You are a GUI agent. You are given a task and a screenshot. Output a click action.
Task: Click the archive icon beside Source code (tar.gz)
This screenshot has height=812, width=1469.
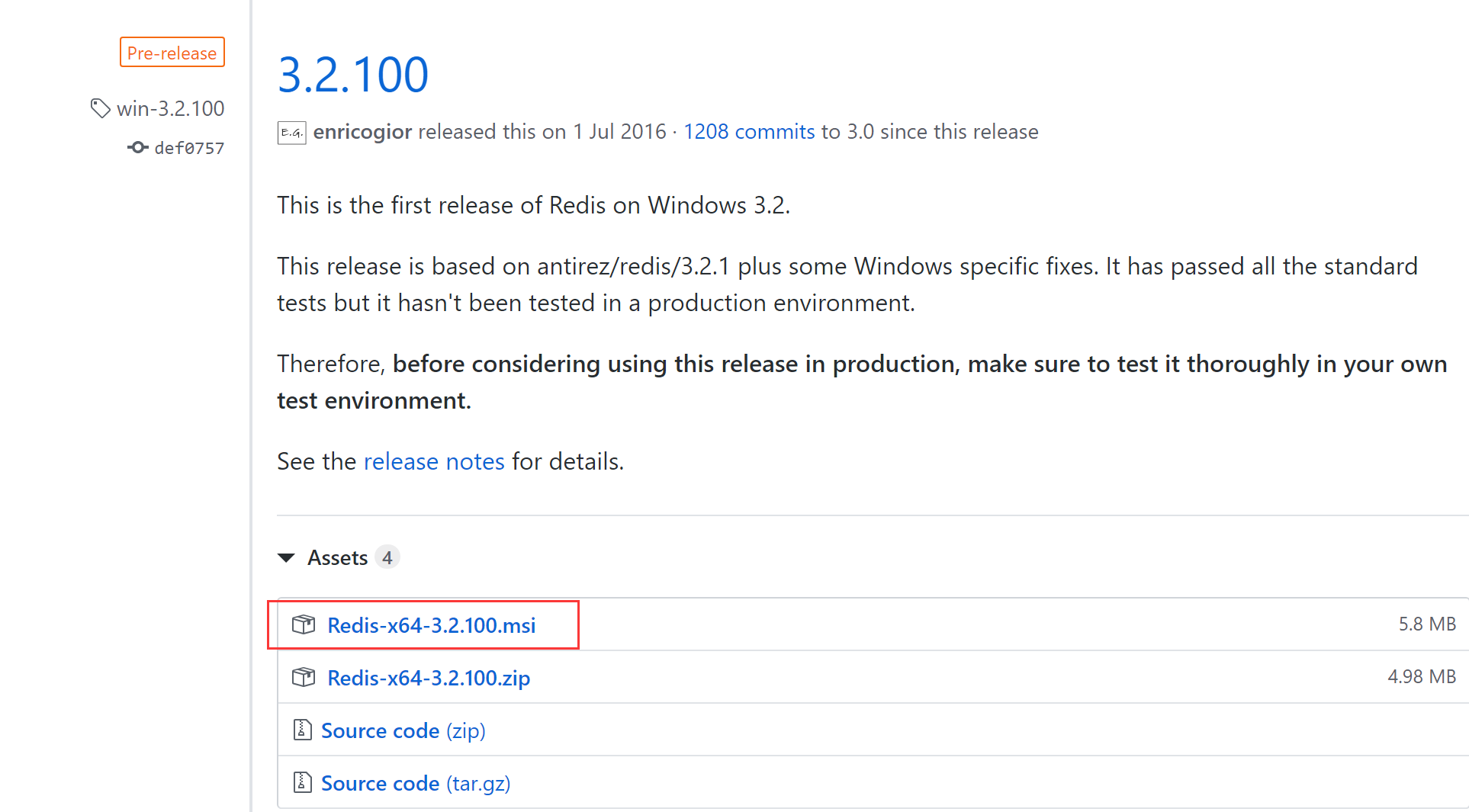click(x=302, y=782)
